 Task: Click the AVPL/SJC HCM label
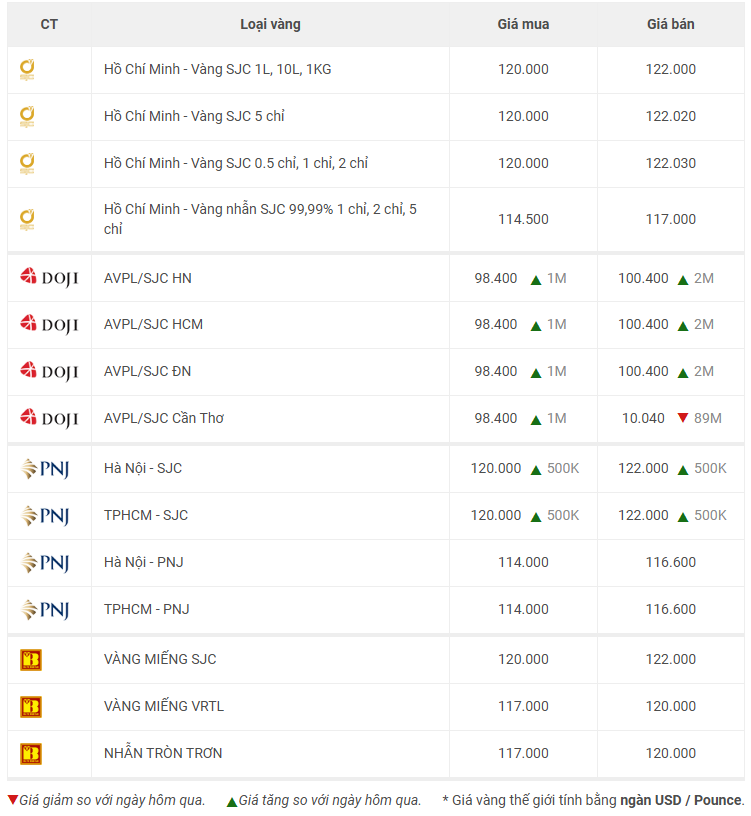pos(154,324)
